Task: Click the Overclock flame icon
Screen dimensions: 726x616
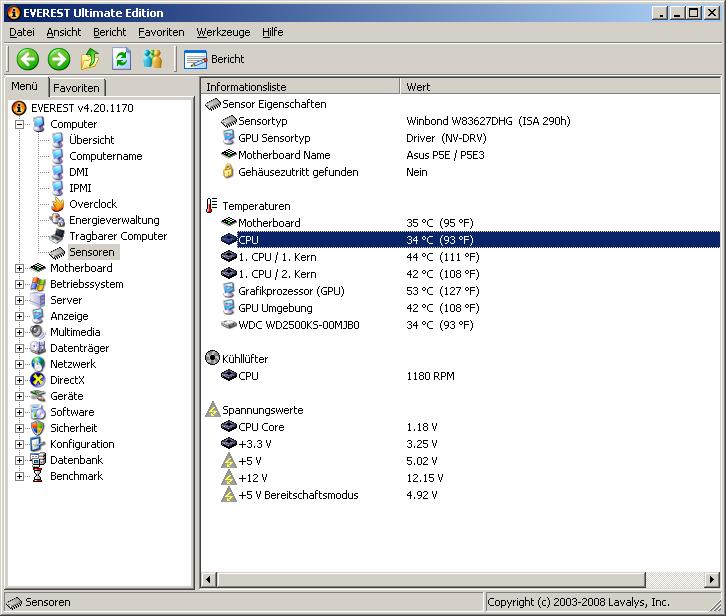Action: (57, 204)
